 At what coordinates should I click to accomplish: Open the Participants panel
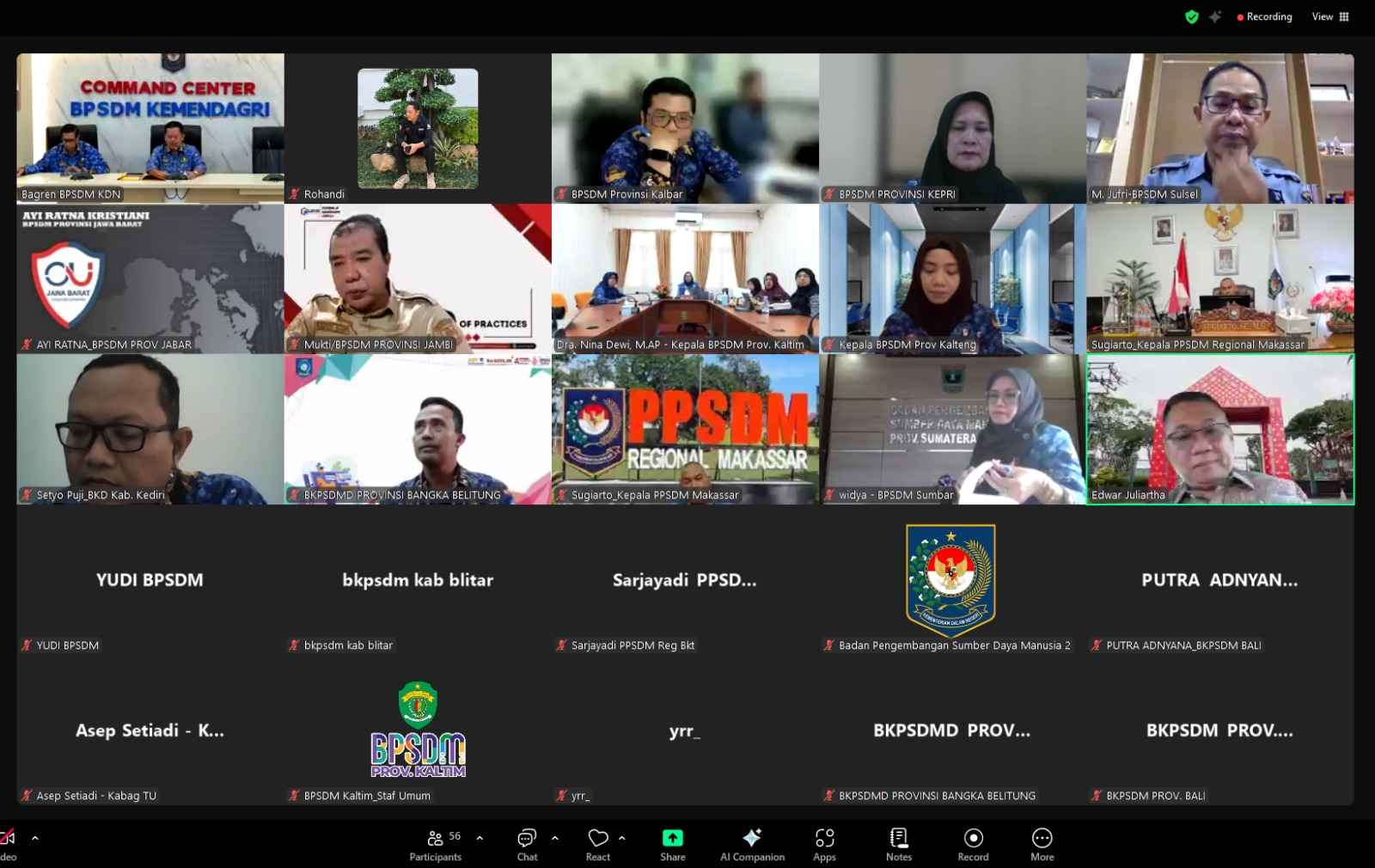point(436,845)
